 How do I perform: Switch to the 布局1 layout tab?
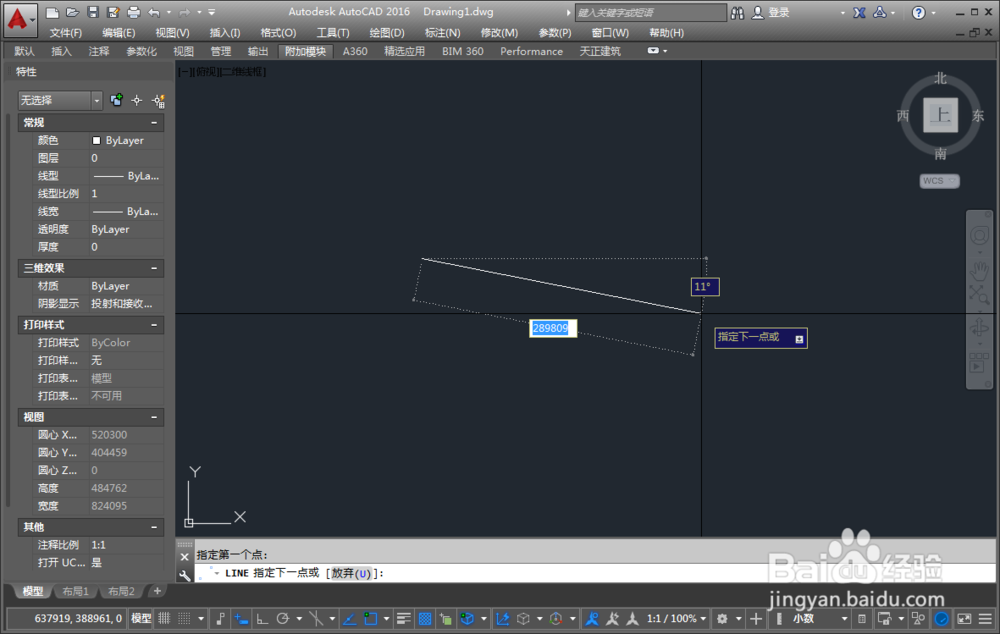(75, 591)
